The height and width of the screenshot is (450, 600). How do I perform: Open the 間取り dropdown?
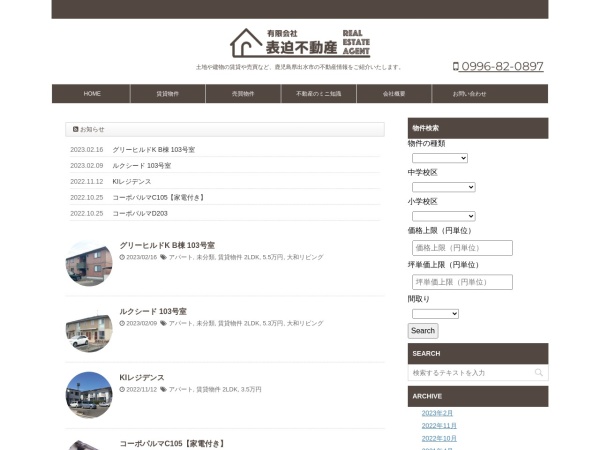point(435,314)
